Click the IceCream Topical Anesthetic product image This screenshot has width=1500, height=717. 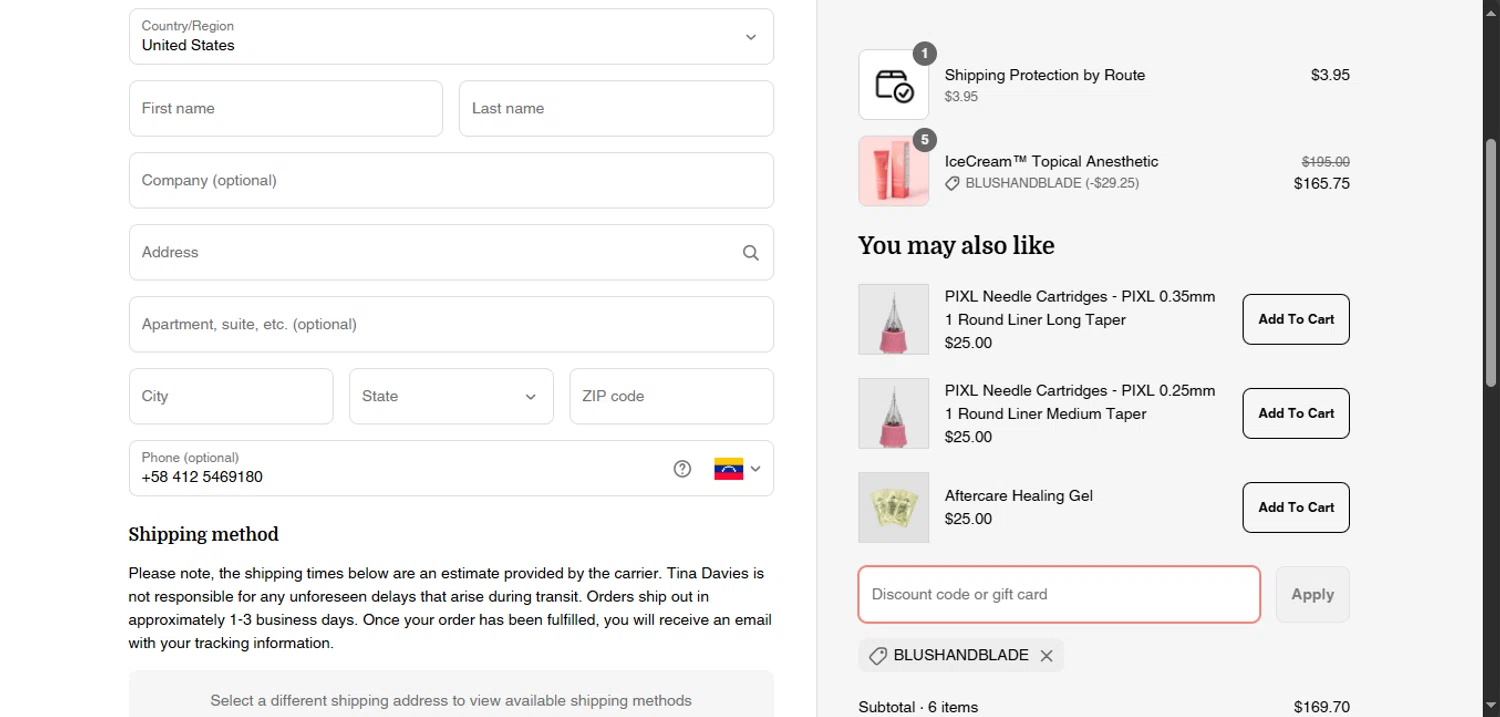894,171
